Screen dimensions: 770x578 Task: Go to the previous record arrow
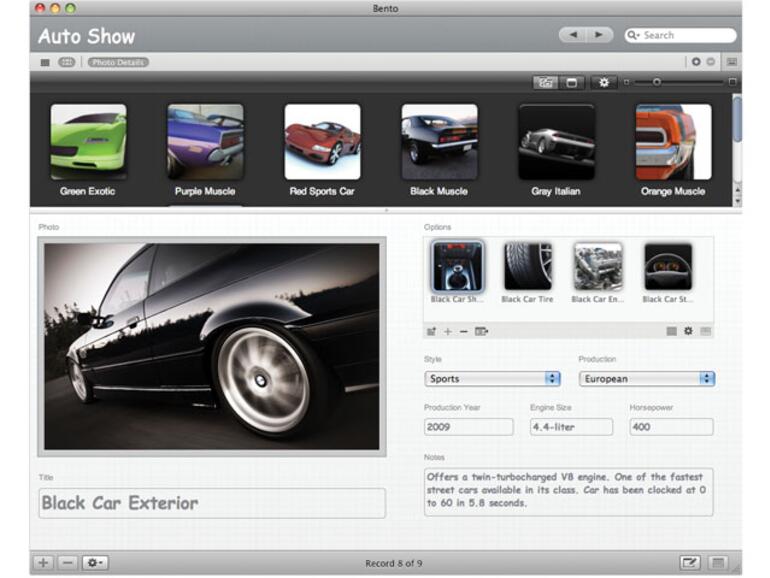[x=572, y=35]
